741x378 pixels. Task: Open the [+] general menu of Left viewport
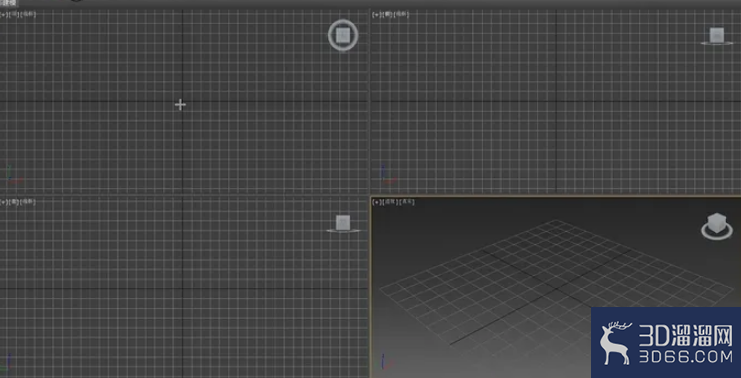[x=3, y=202]
